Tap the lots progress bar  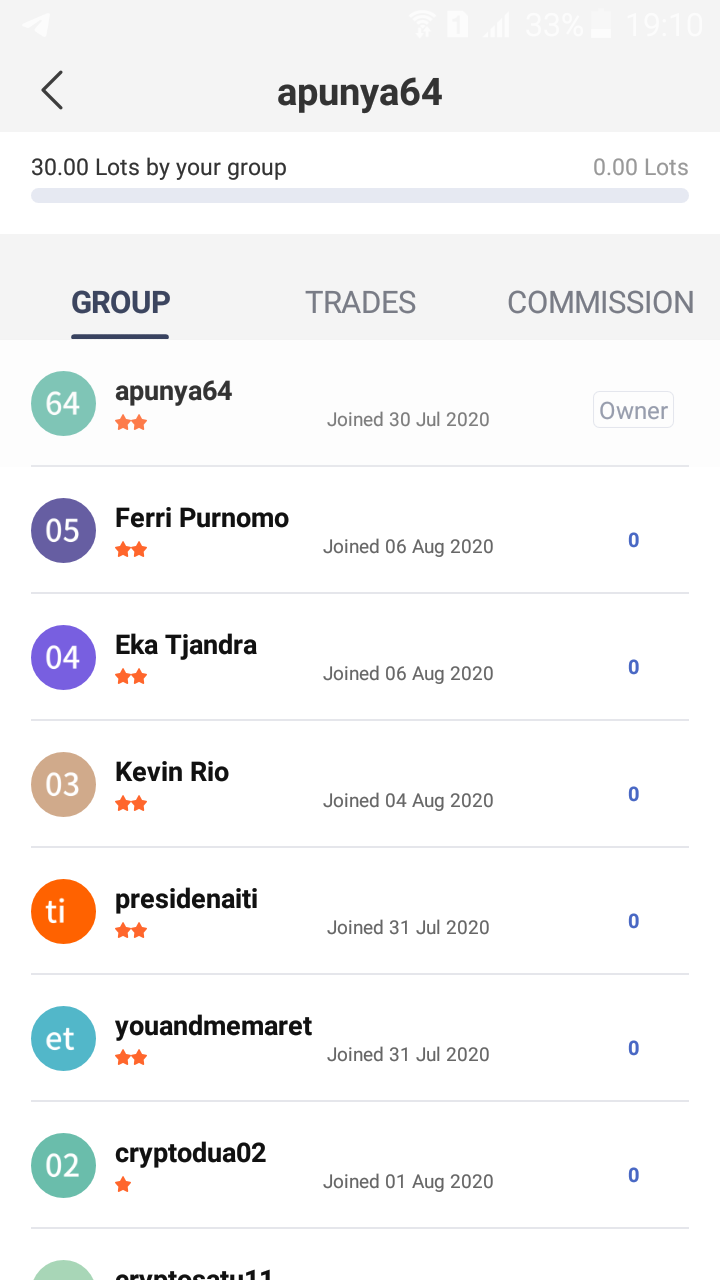(x=360, y=195)
